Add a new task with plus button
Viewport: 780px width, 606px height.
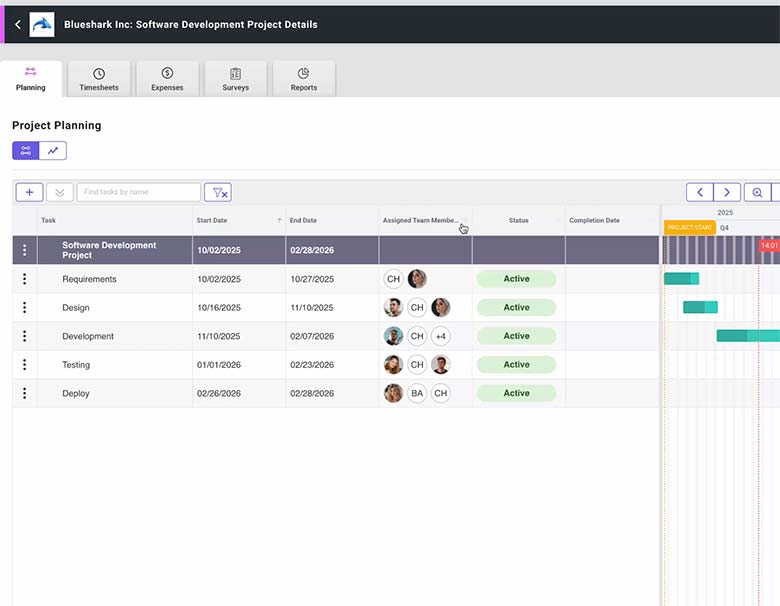tap(29, 192)
